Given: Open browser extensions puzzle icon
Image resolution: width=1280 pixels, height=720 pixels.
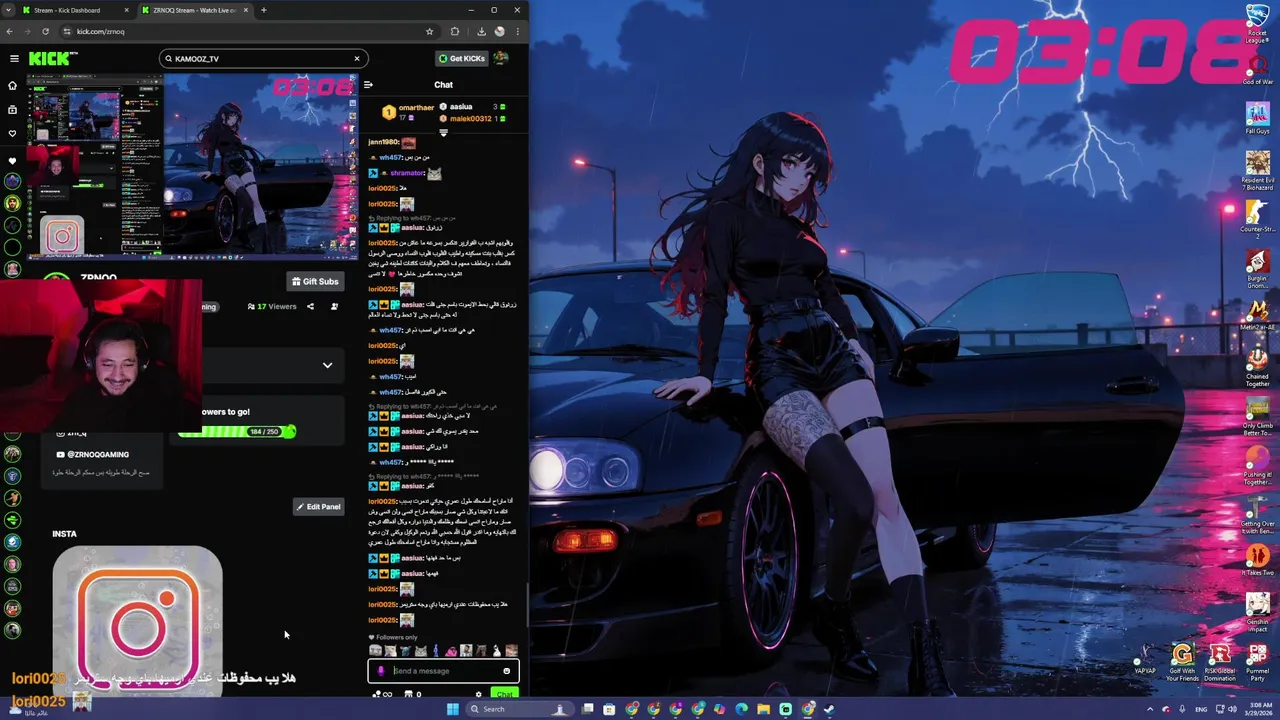Looking at the screenshot, I should (x=455, y=31).
